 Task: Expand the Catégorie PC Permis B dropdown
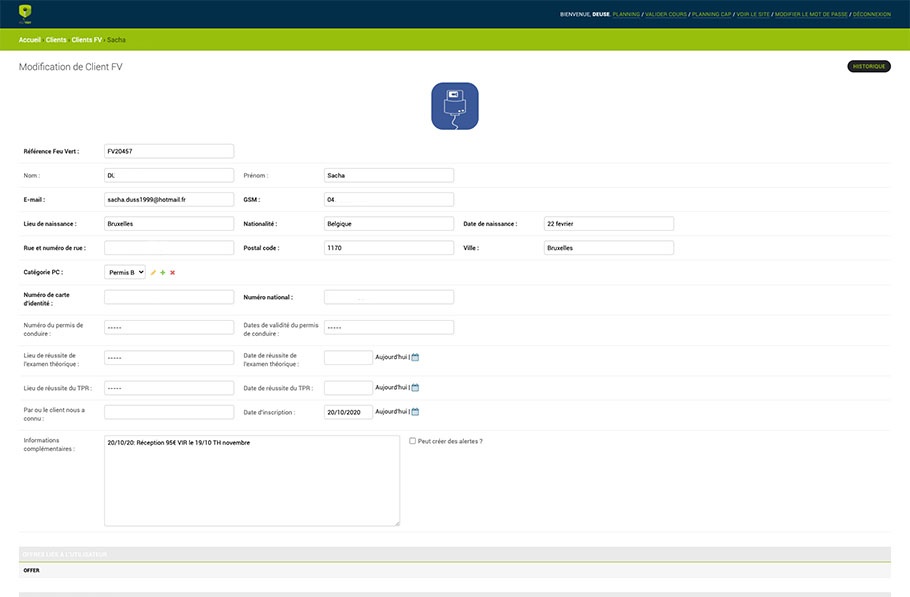tap(125, 272)
